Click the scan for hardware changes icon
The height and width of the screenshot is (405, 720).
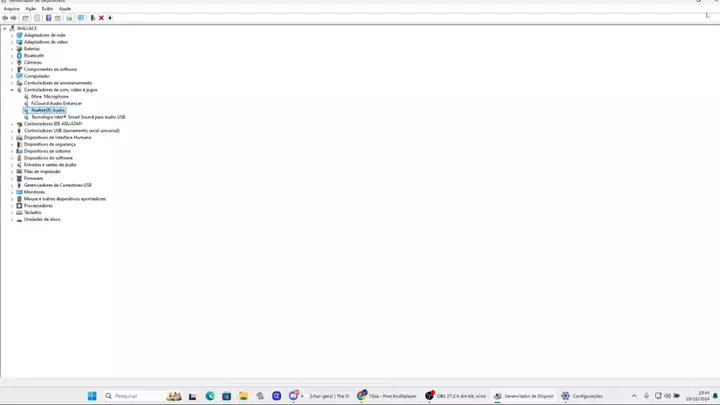[x=80, y=18]
